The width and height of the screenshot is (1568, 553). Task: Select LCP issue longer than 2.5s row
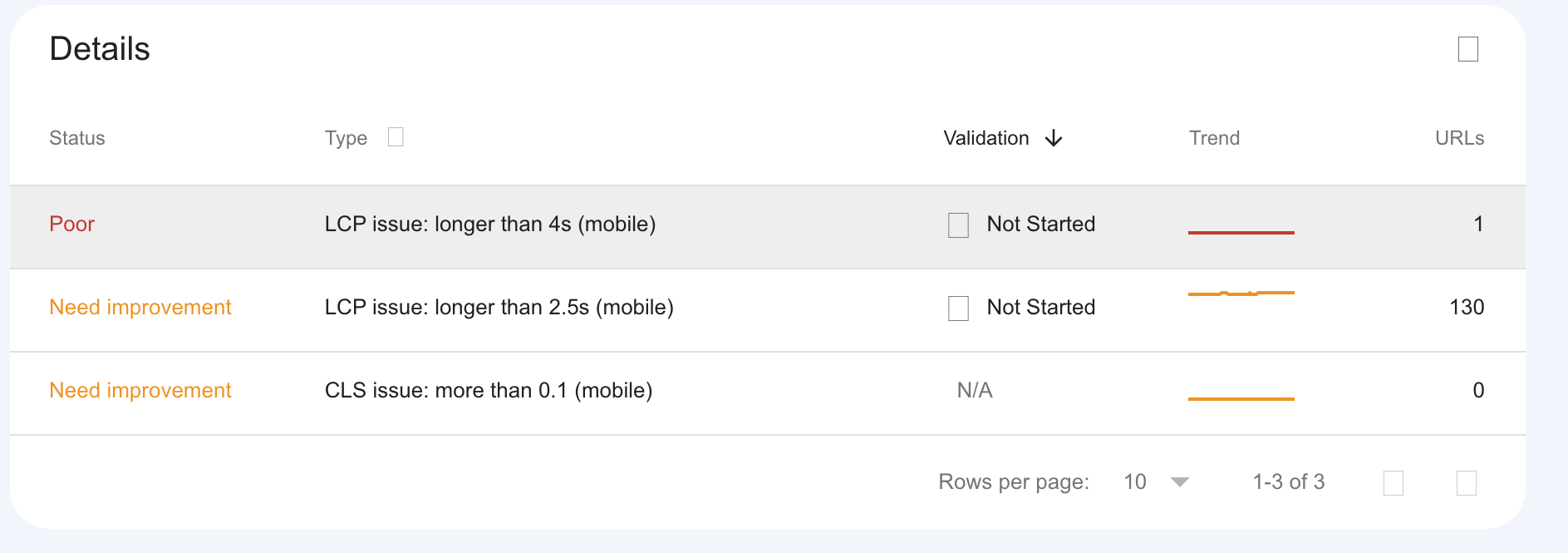coord(499,308)
